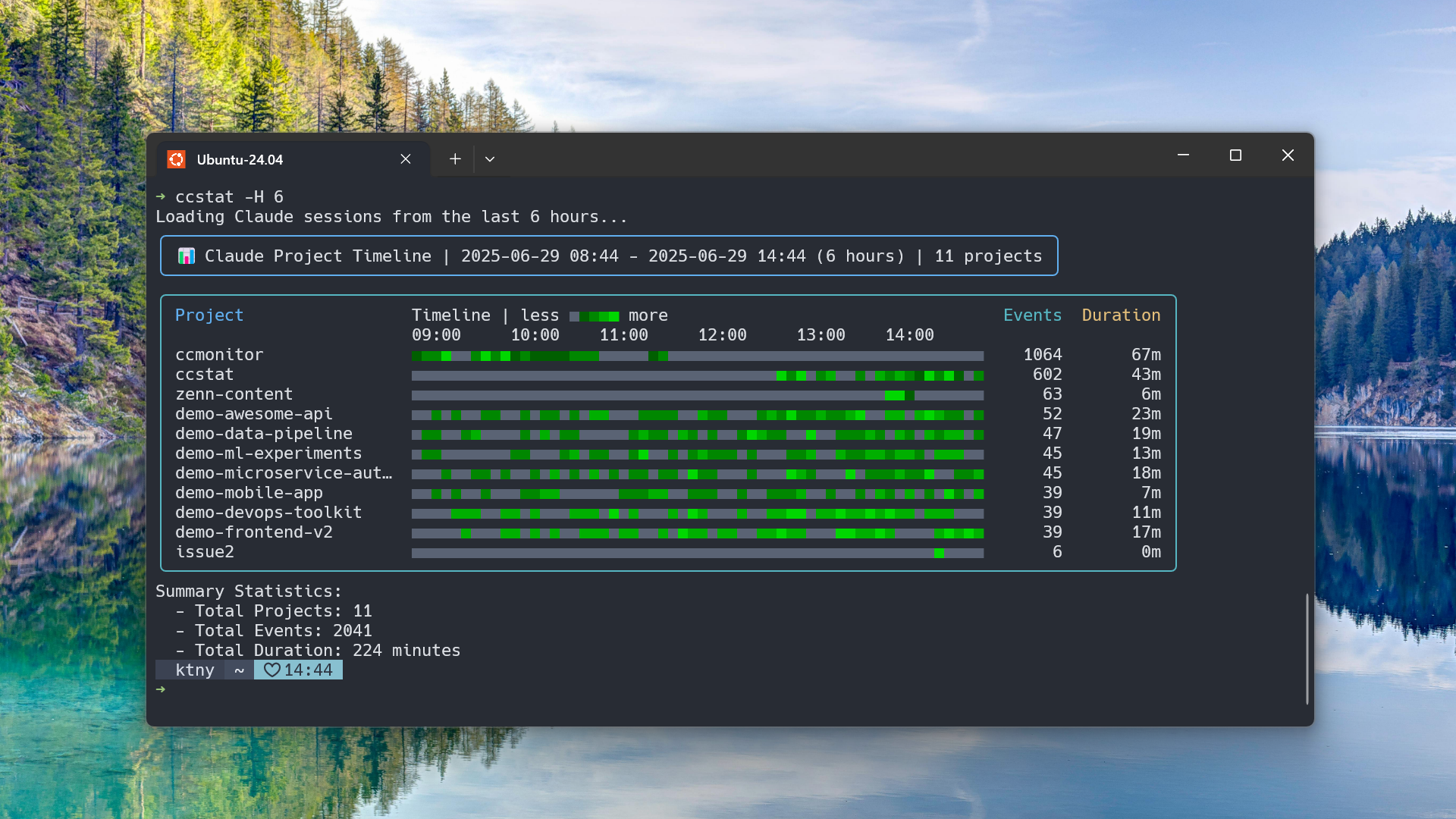Screen dimensions: 1456x819
Task: Click the 'demo-mobile-app' project name
Action: 249,493
